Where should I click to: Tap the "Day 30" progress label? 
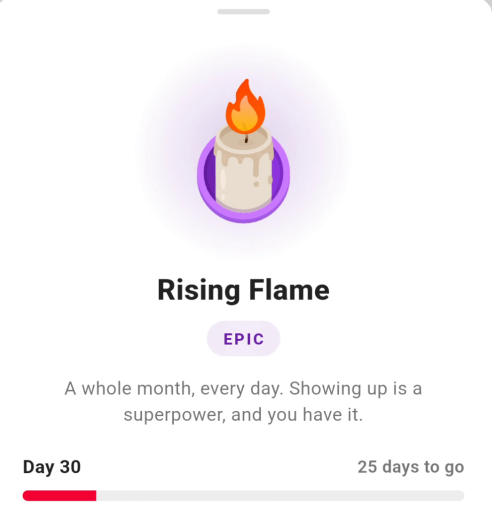[x=52, y=467]
